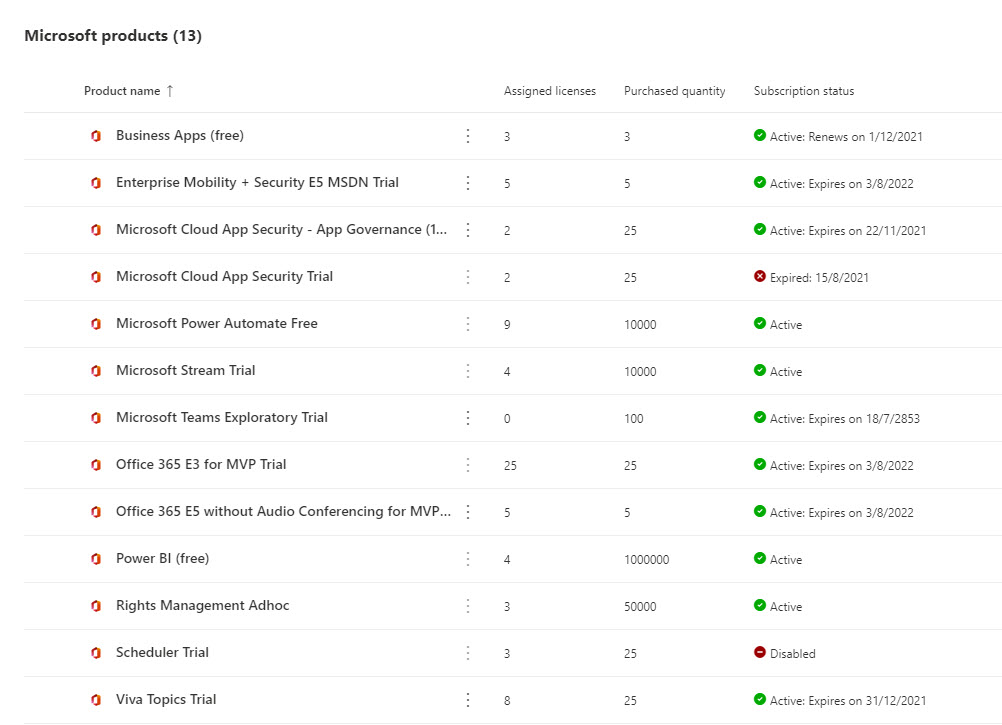Open Scheduler Trial product
1002x725 pixels.
(162, 652)
